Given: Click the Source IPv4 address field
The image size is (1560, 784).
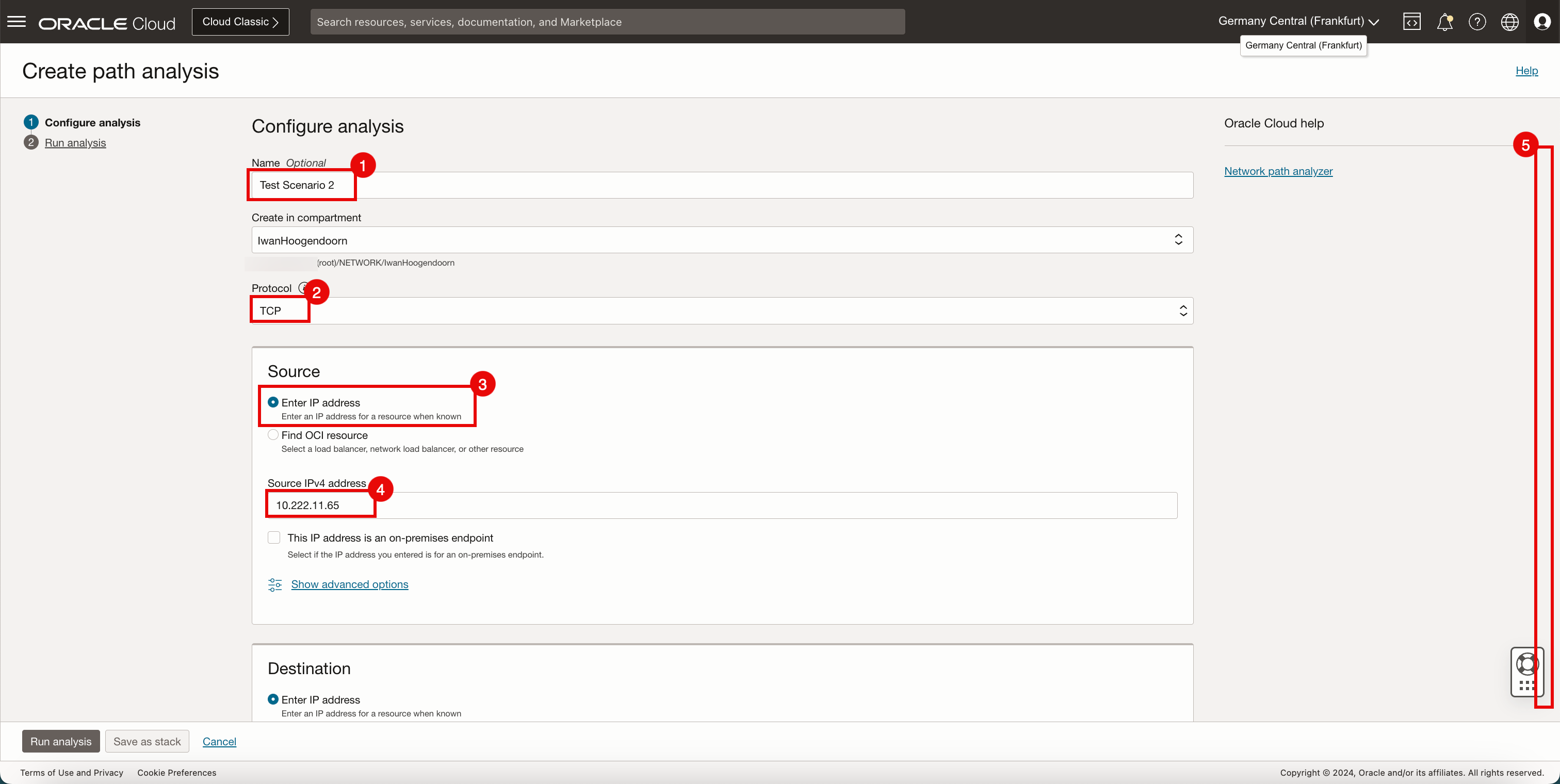Looking at the screenshot, I should (722, 505).
